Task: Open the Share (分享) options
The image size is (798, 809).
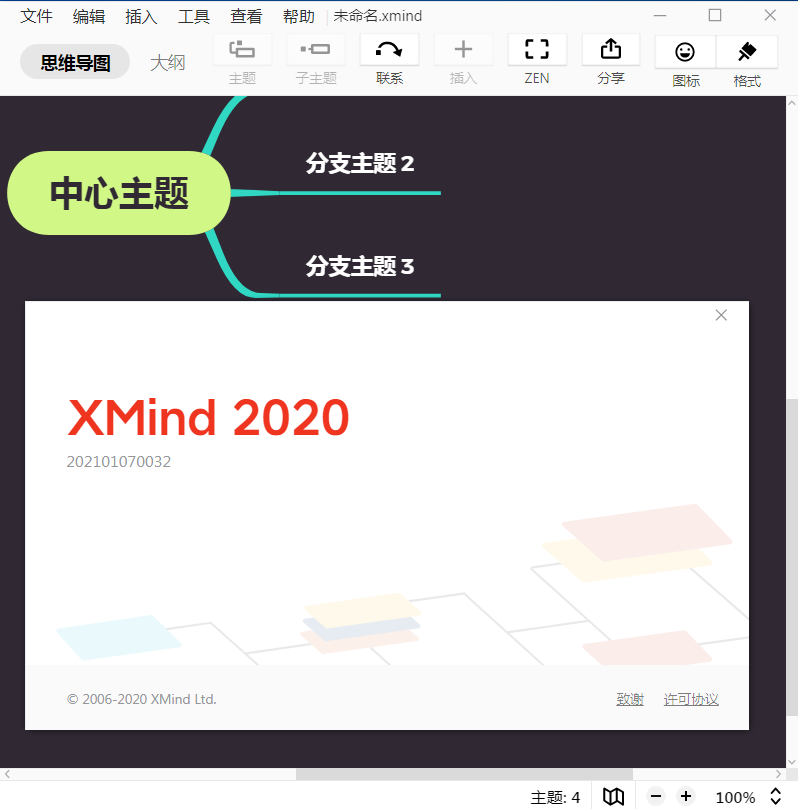Action: 611,50
